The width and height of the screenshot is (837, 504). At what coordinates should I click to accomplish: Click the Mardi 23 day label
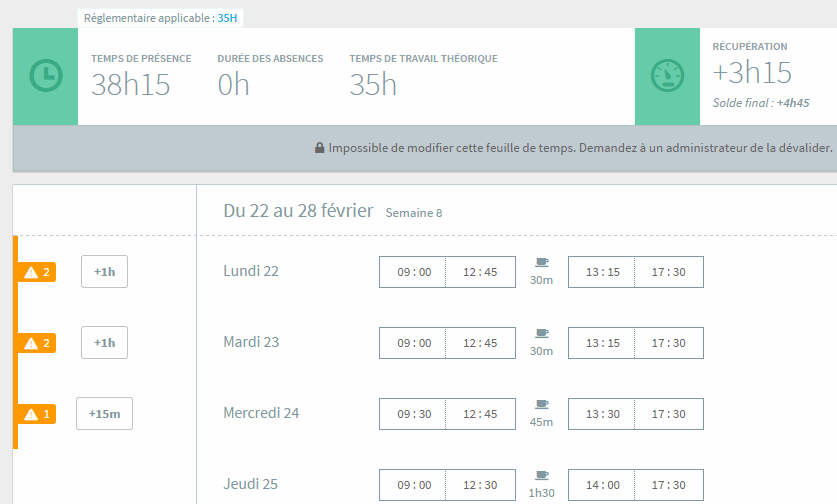click(x=251, y=342)
